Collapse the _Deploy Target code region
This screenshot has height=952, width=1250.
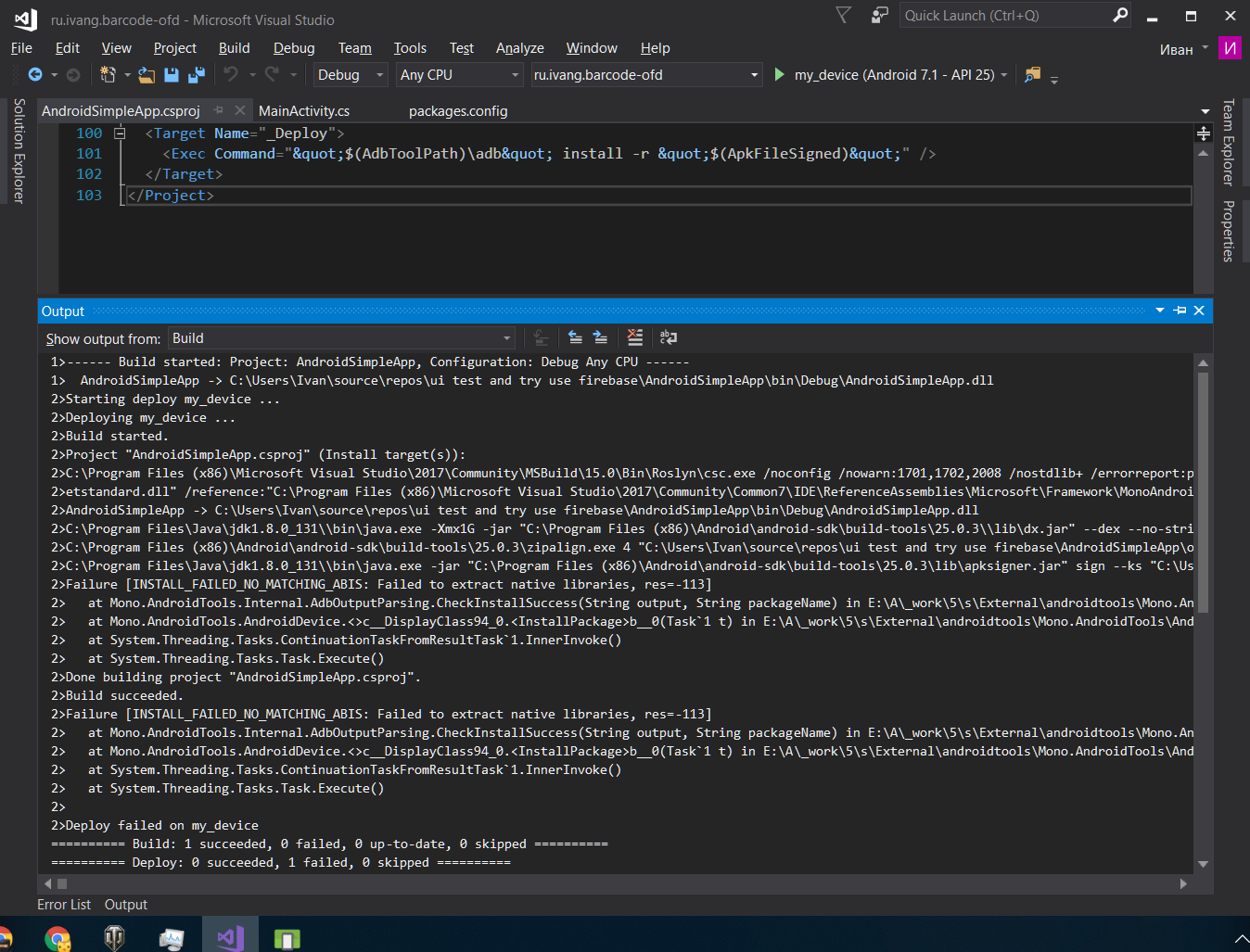(x=121, y=133)
